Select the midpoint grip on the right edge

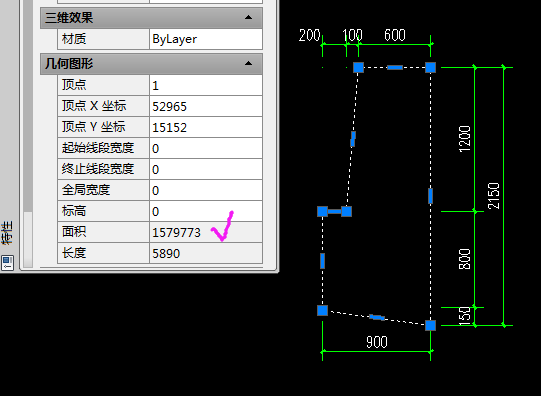coord(430,196)
